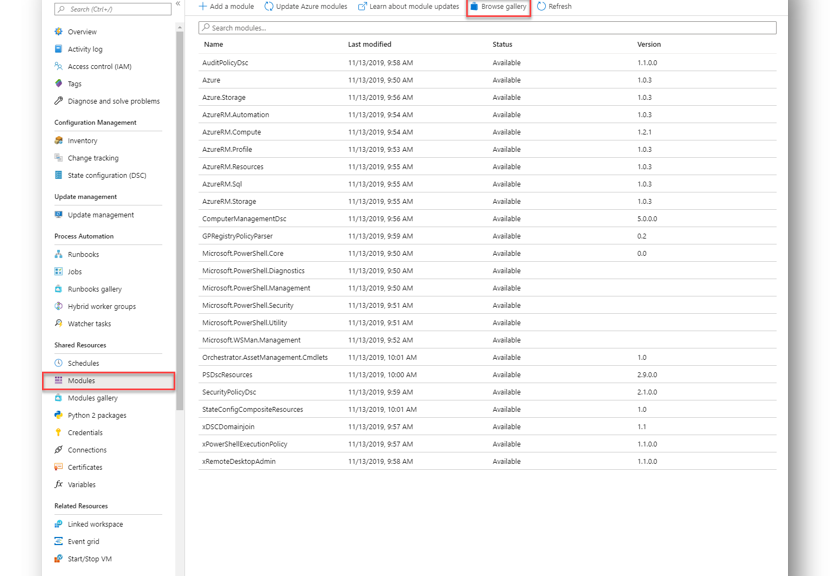Viewport: 839px width, 576px height.
Task: Click Update Azure modules button
Action: coord(306,6)
